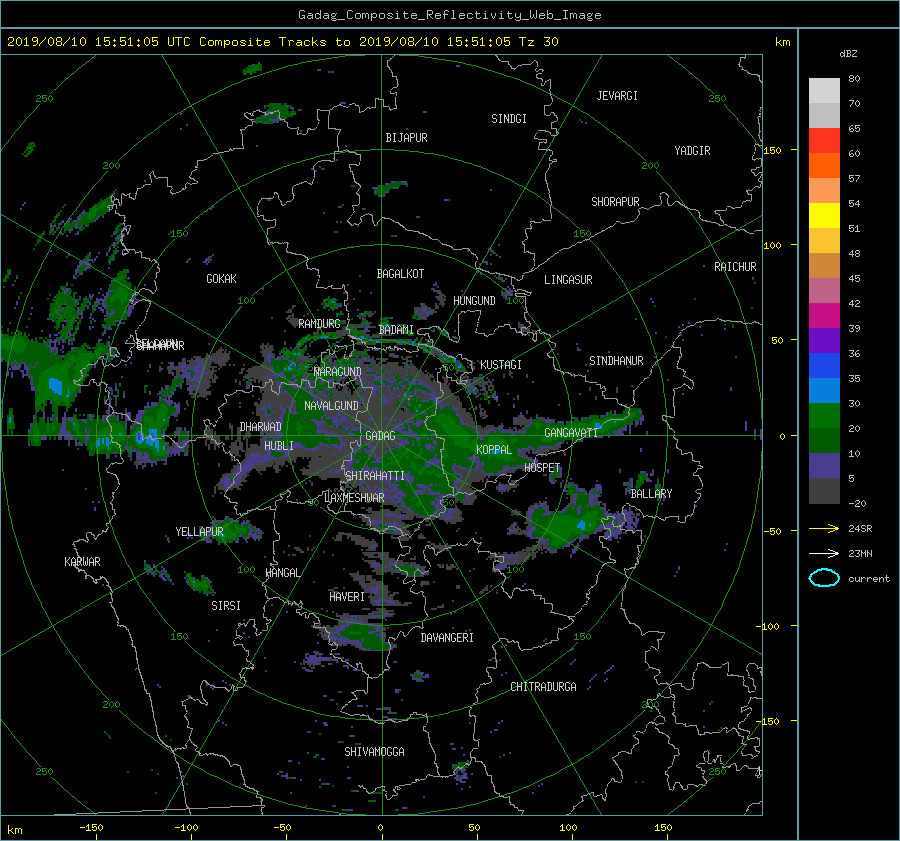
Task: Click the KARWAR city label
Action: 82,562
